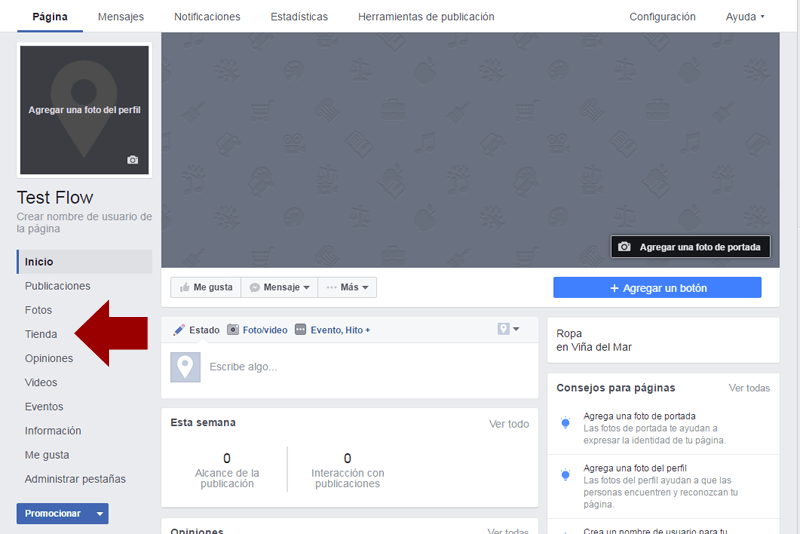Click the Consejos para páginas heading
The image size is (800, 534).
tap(616, 388)
